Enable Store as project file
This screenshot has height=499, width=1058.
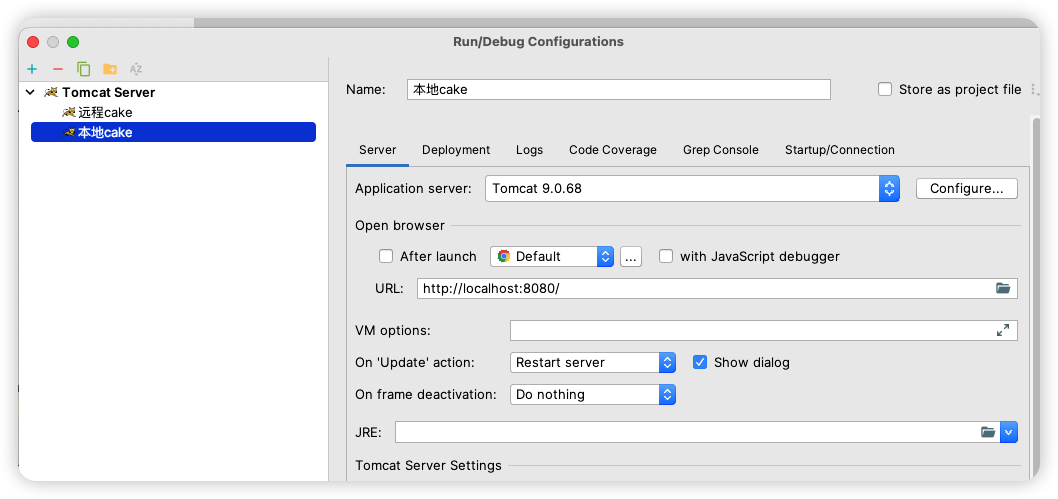coord(885,89)
